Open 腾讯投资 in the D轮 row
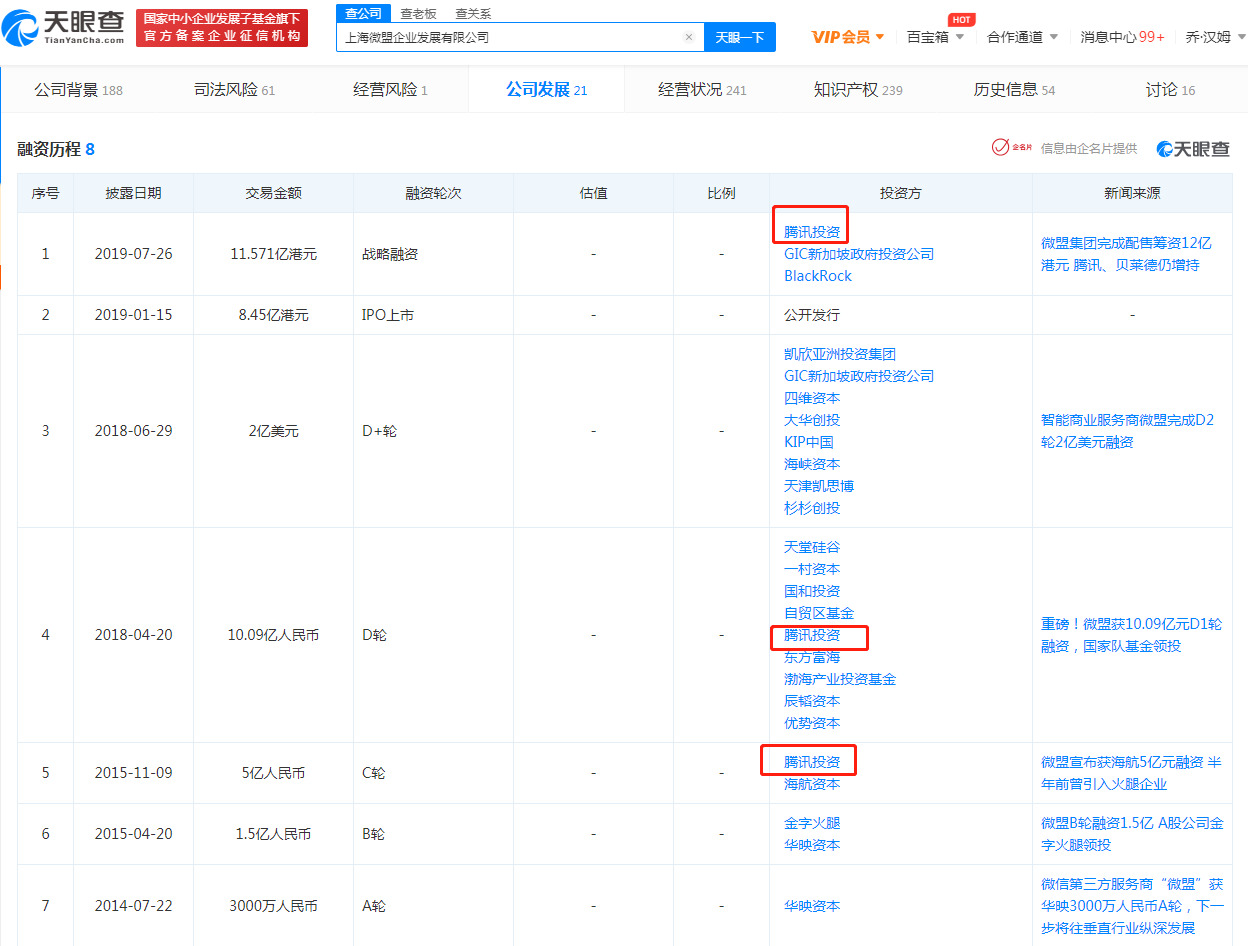The width and height of the screenshot is (1248, 946). 812,635
